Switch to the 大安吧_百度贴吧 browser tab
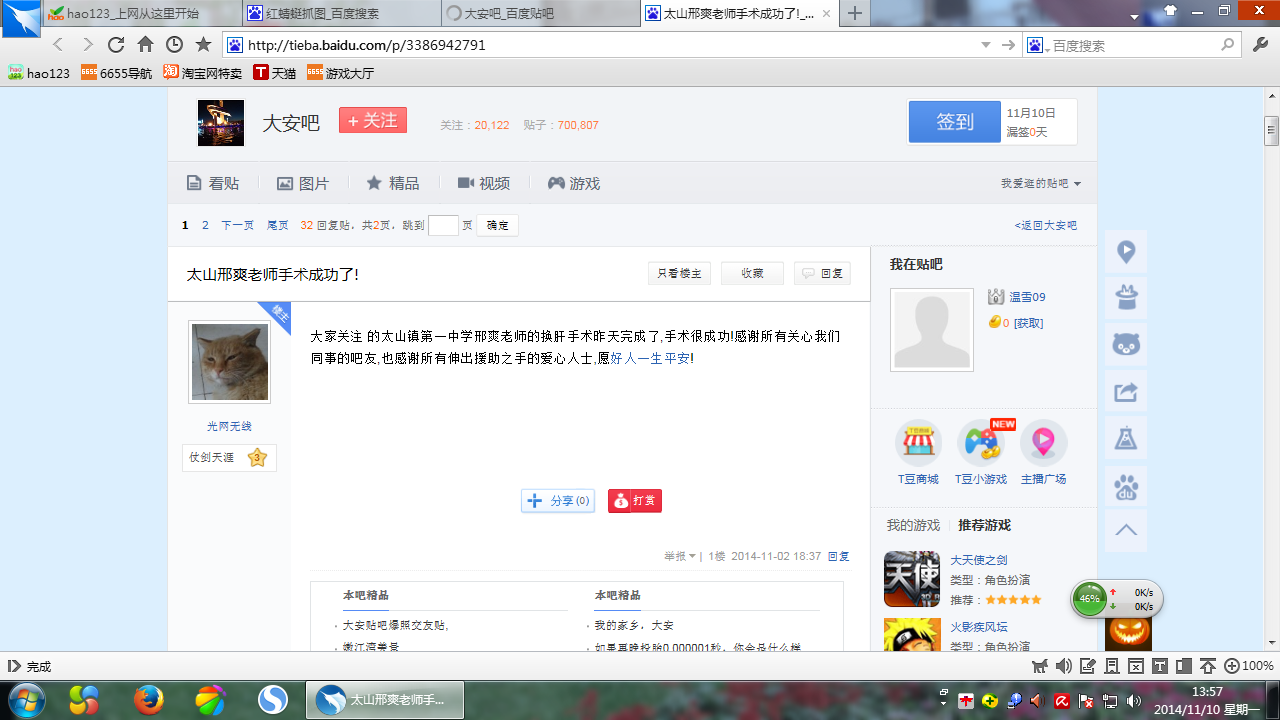This screenshot has width=1280, height=720. 538,14
